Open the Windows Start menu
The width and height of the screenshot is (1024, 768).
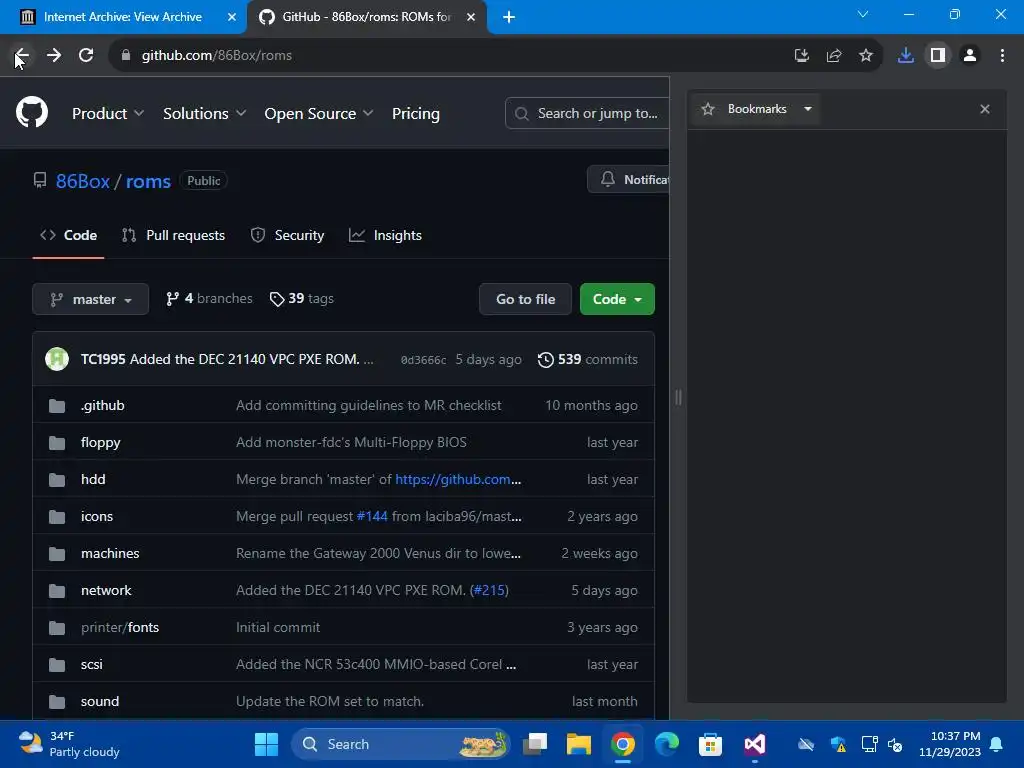[x=266, y=744]
